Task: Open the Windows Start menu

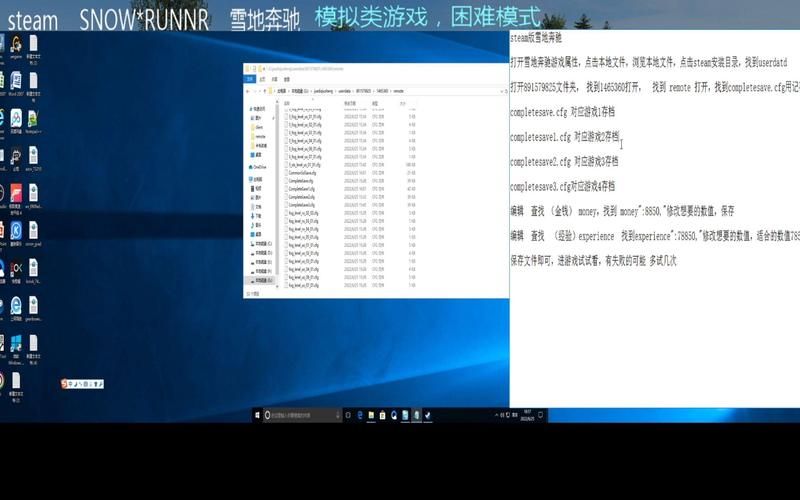Action: (257, 415)
